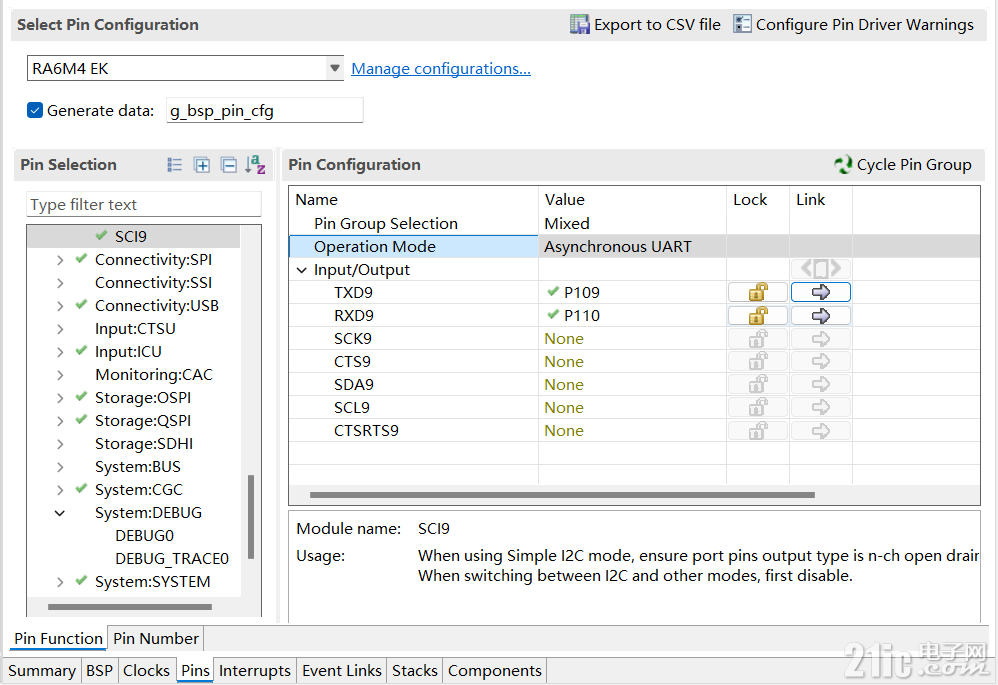998x685 pixels.
Task: Click the flat list view icon in Pin Selection
Action: coord(174,165)
